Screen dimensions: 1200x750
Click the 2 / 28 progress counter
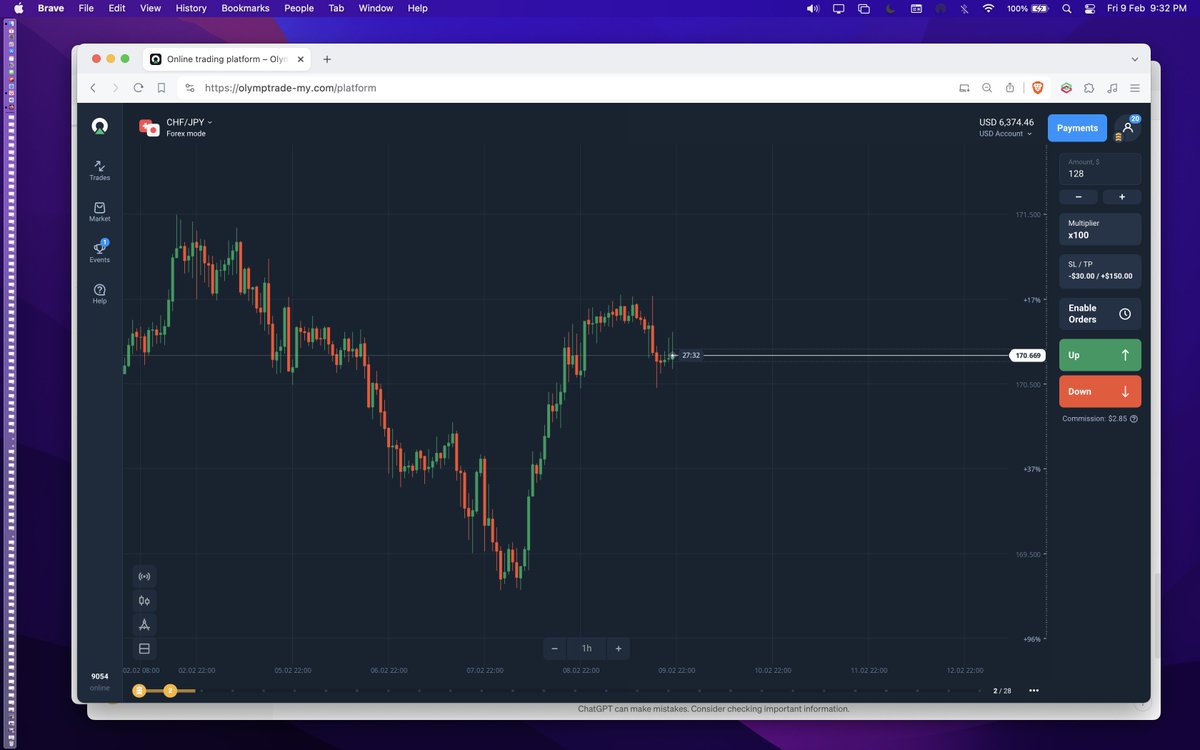pos(1002,691)
